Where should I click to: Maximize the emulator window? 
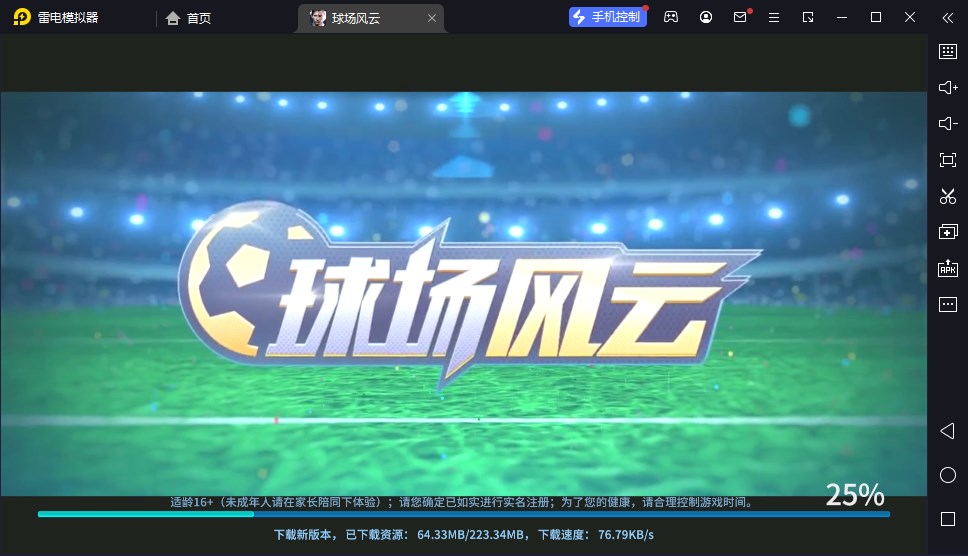point(875,17)
